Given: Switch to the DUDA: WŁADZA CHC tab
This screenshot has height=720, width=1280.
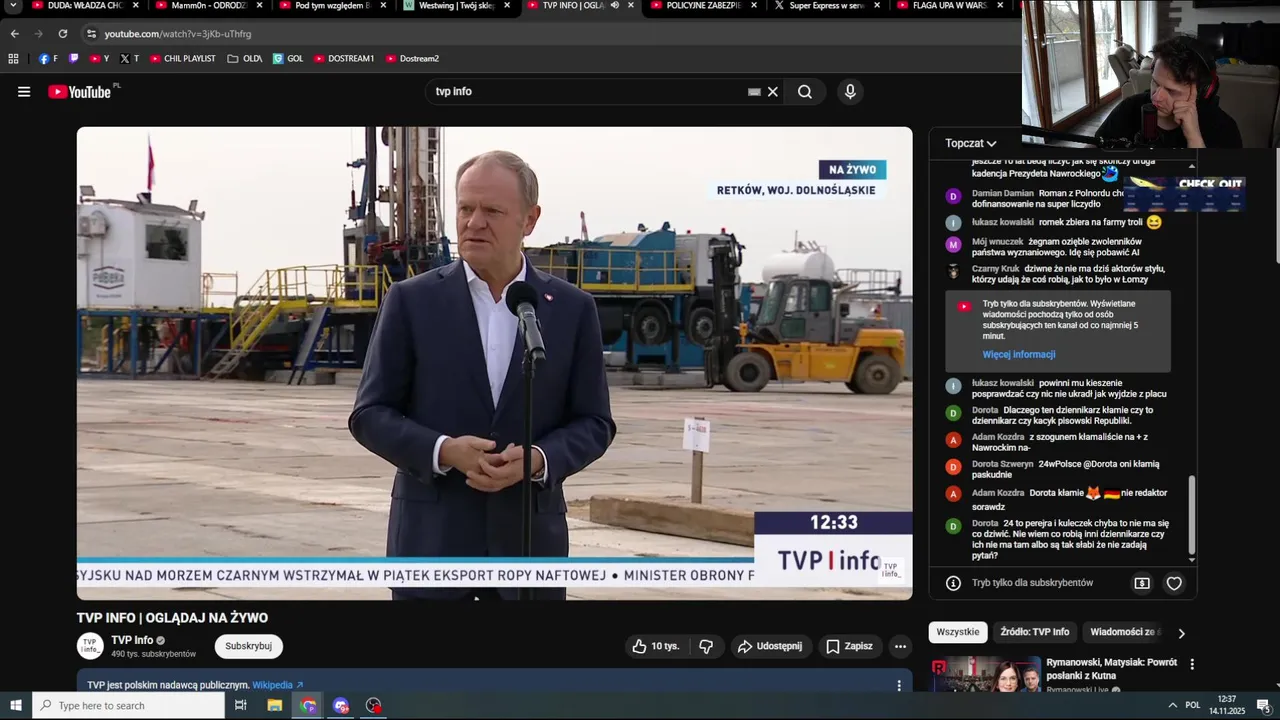Looking at the screenshot, I should [85, 6].
